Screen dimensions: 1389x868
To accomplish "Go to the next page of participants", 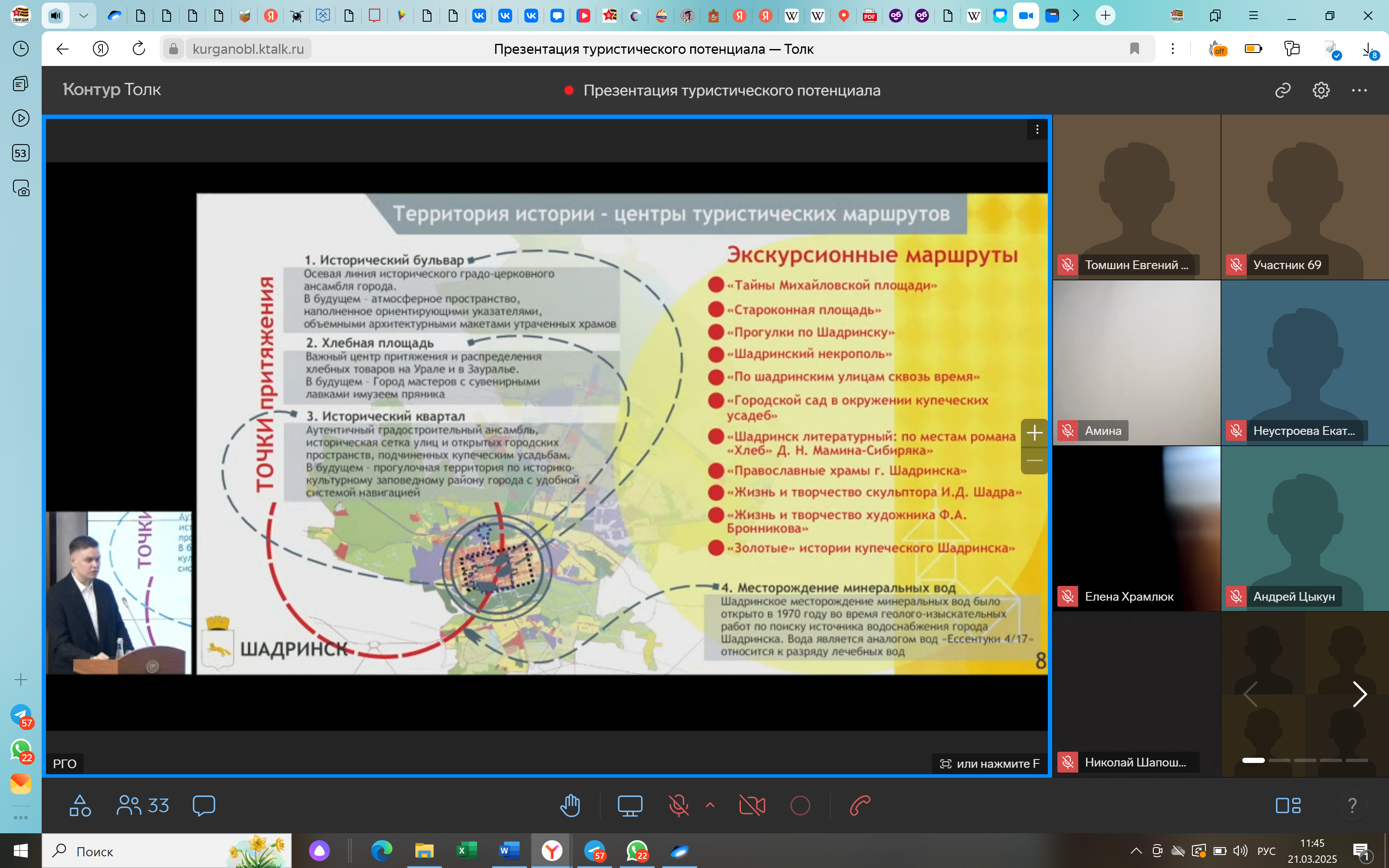I will (x=1359, y=695).
